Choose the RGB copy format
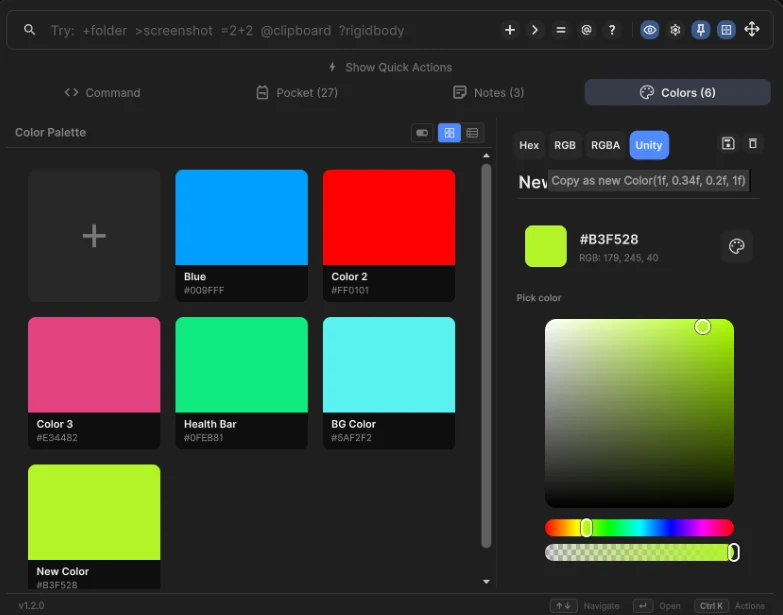Screen dimensions: 783x615 coord(565,145)
